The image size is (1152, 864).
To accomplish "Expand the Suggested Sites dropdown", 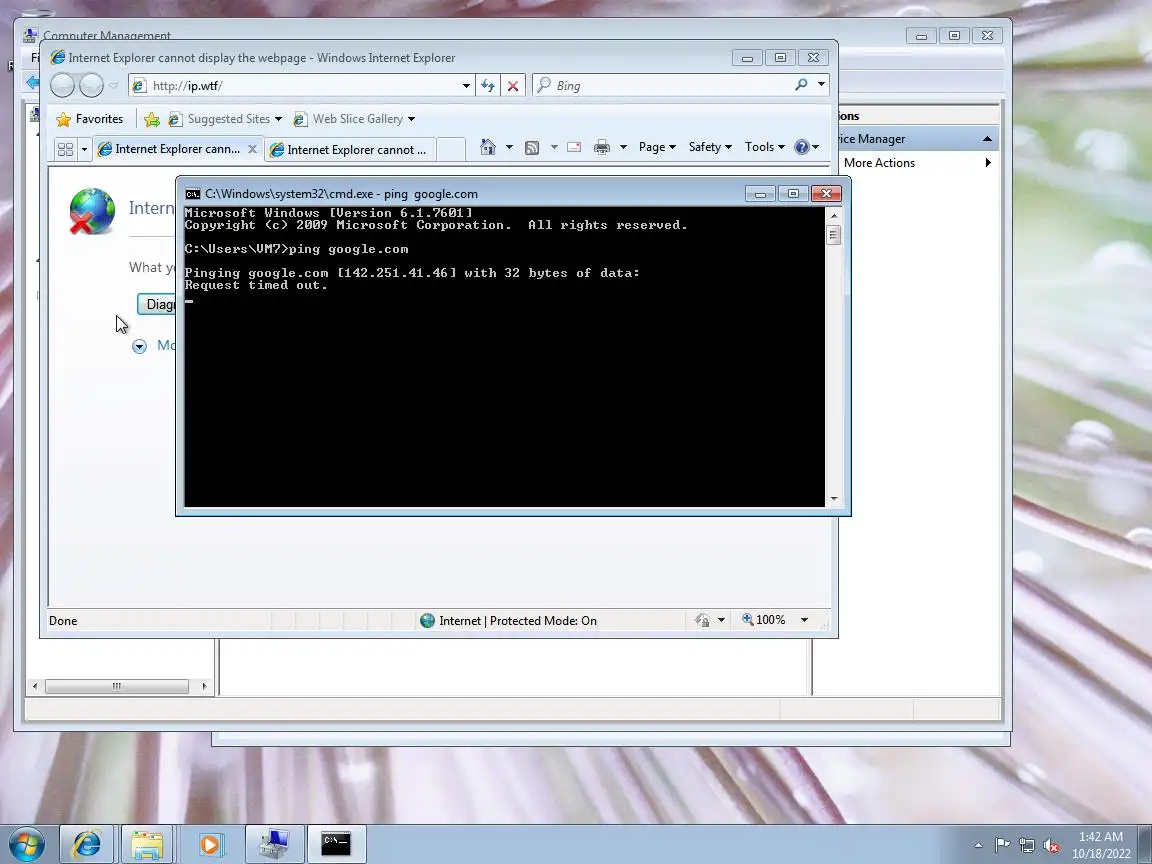I will point(278,119).
